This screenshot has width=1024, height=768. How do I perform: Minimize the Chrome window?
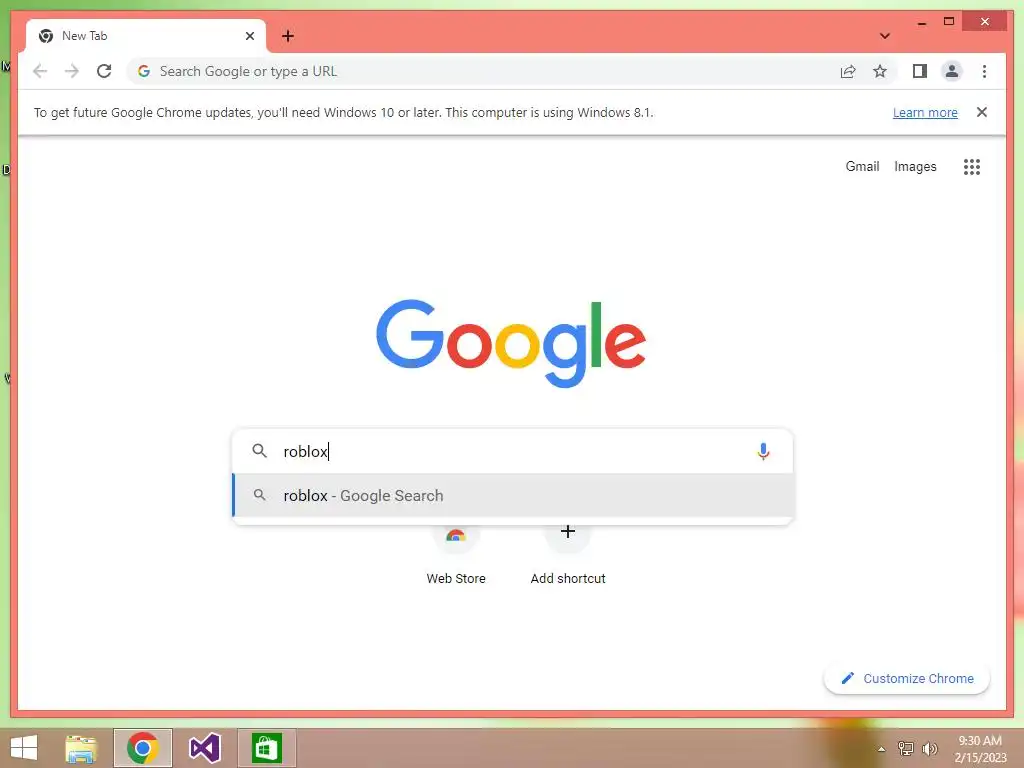click(x=921, y=22)
